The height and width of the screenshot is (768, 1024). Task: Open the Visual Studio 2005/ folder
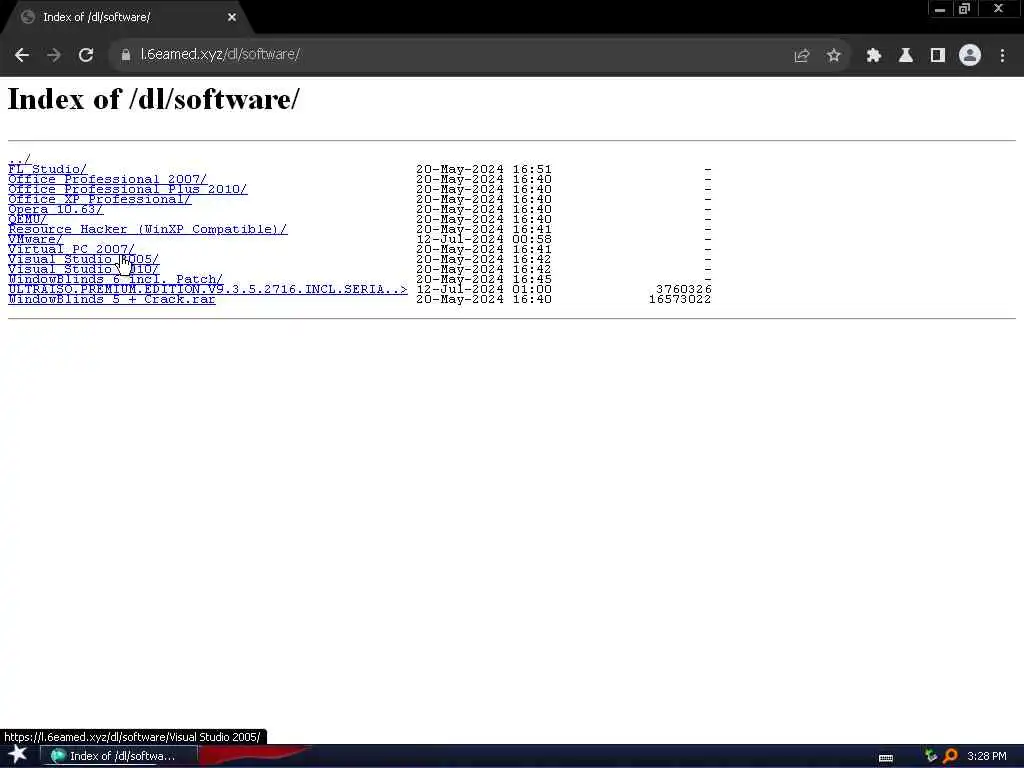pyautogui.click(x=83, y=259)
